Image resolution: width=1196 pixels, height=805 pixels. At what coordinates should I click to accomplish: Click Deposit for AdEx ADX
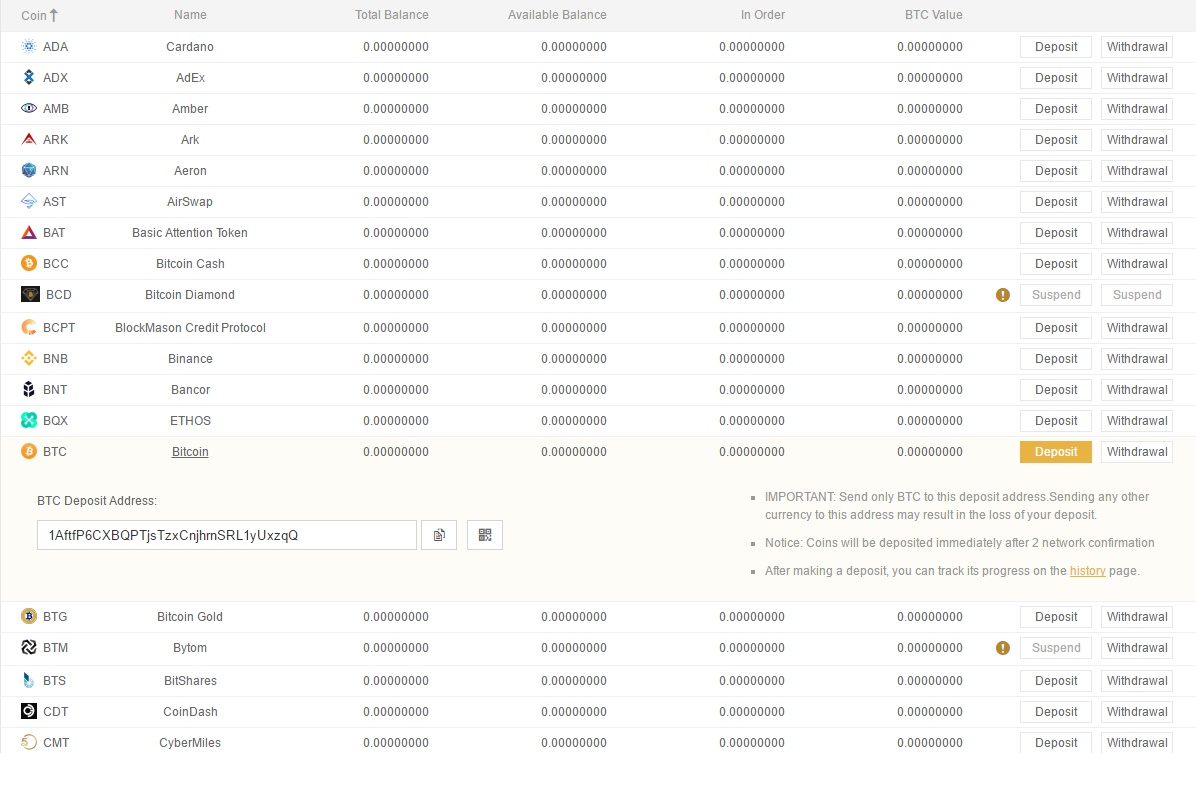coord(1056,78)
